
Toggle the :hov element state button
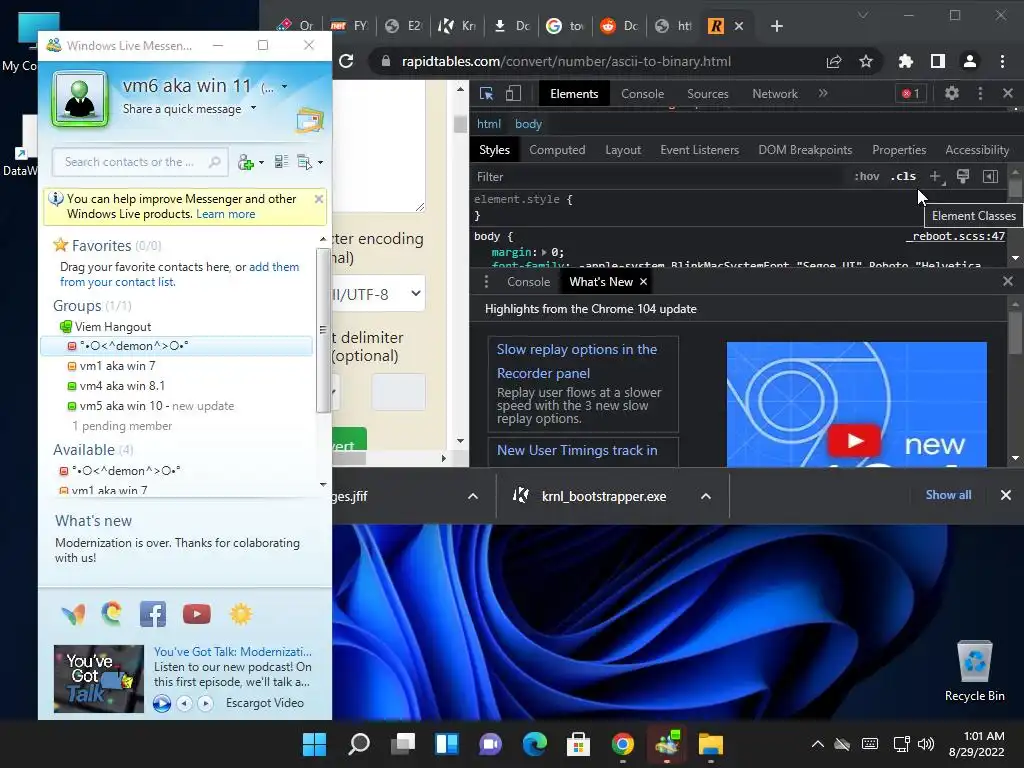click(x=867, y=176)
